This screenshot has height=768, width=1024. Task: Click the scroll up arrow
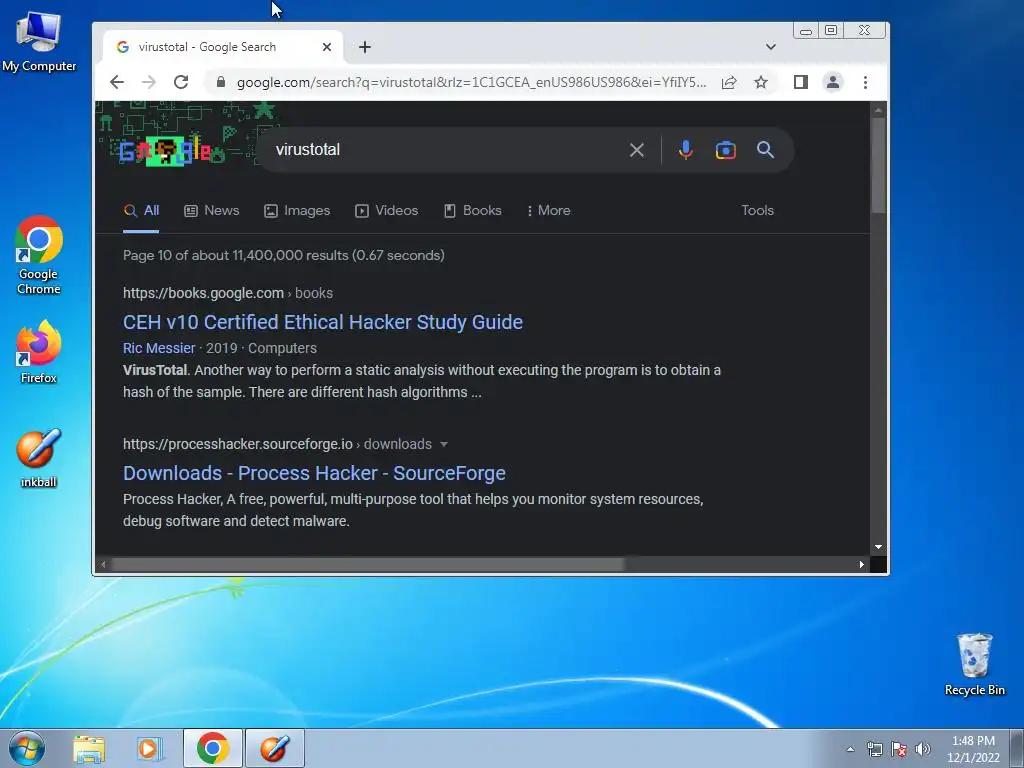(x=878, y=110)
